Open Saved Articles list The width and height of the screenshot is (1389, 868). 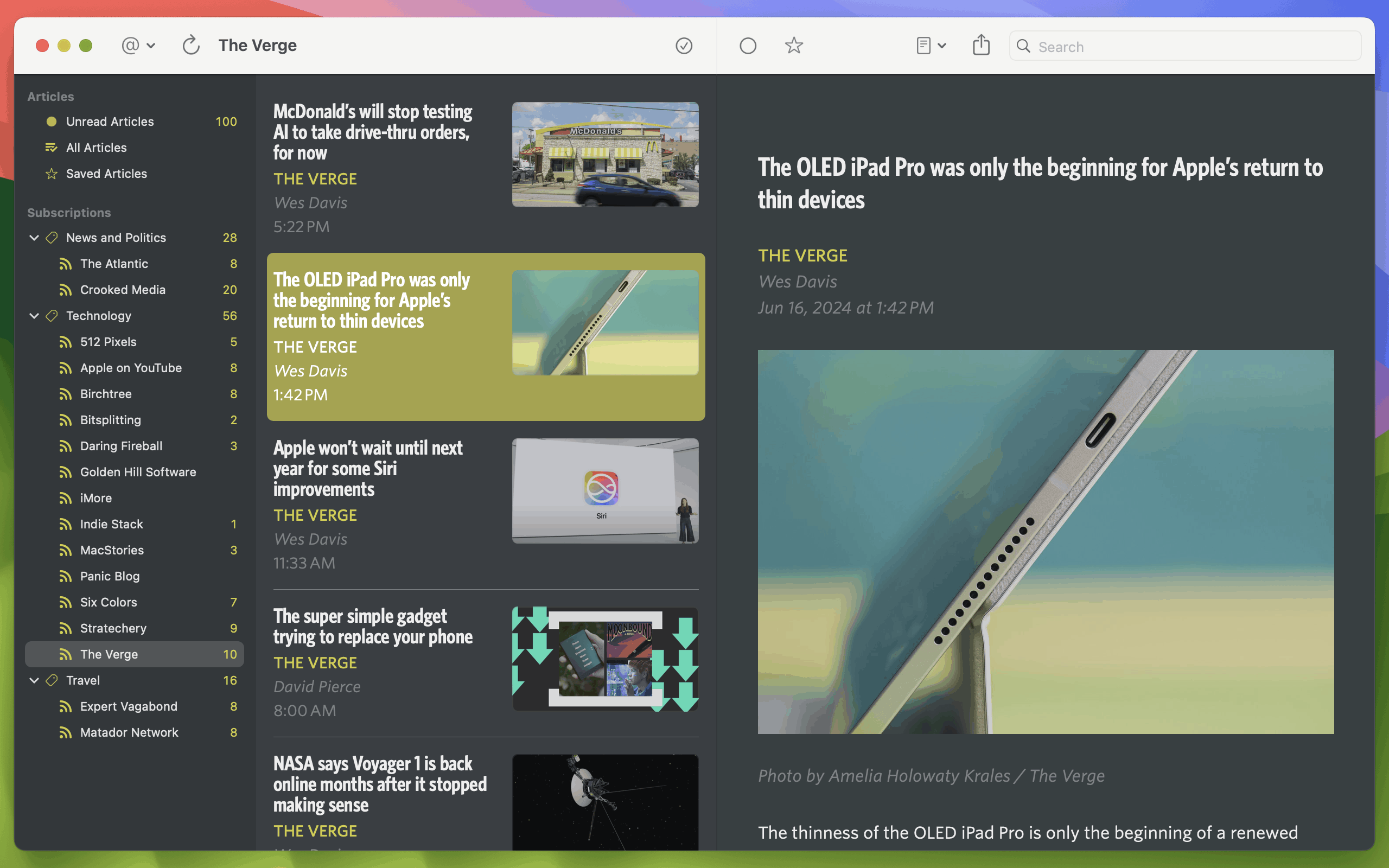[x=135, y=174]
